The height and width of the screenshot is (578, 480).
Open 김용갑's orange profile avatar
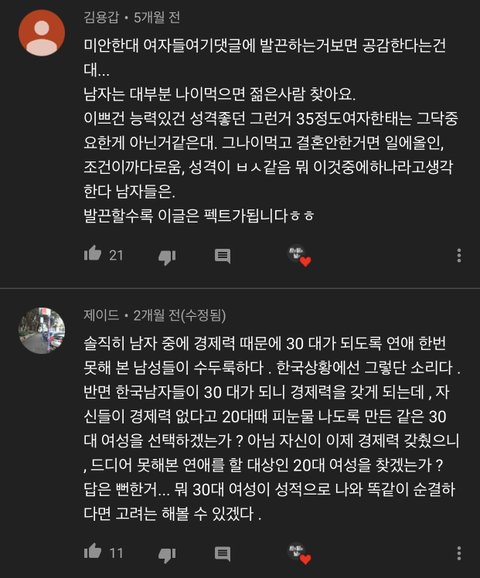pos(42,33)
